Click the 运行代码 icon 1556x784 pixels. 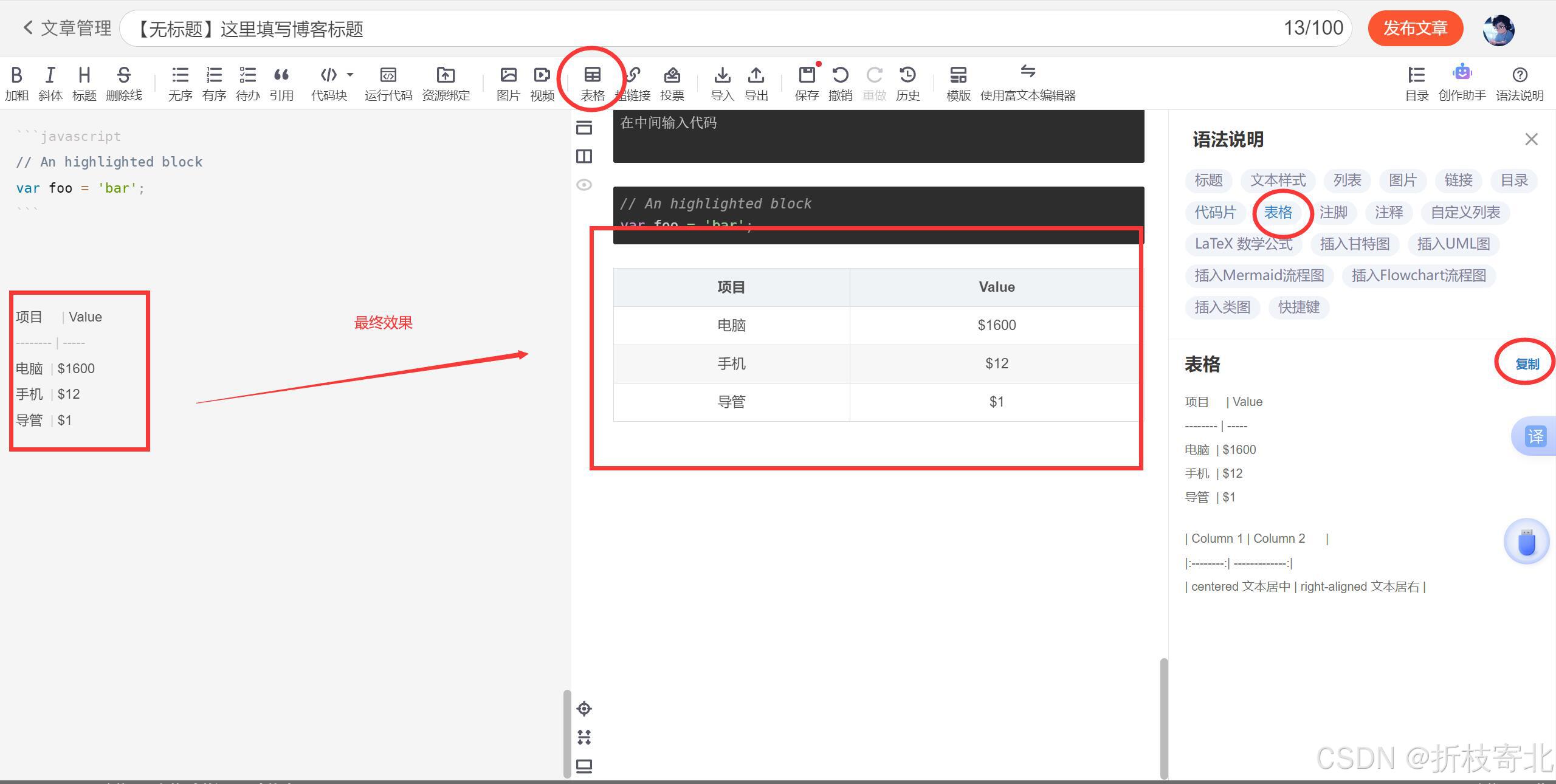[388, 83]
